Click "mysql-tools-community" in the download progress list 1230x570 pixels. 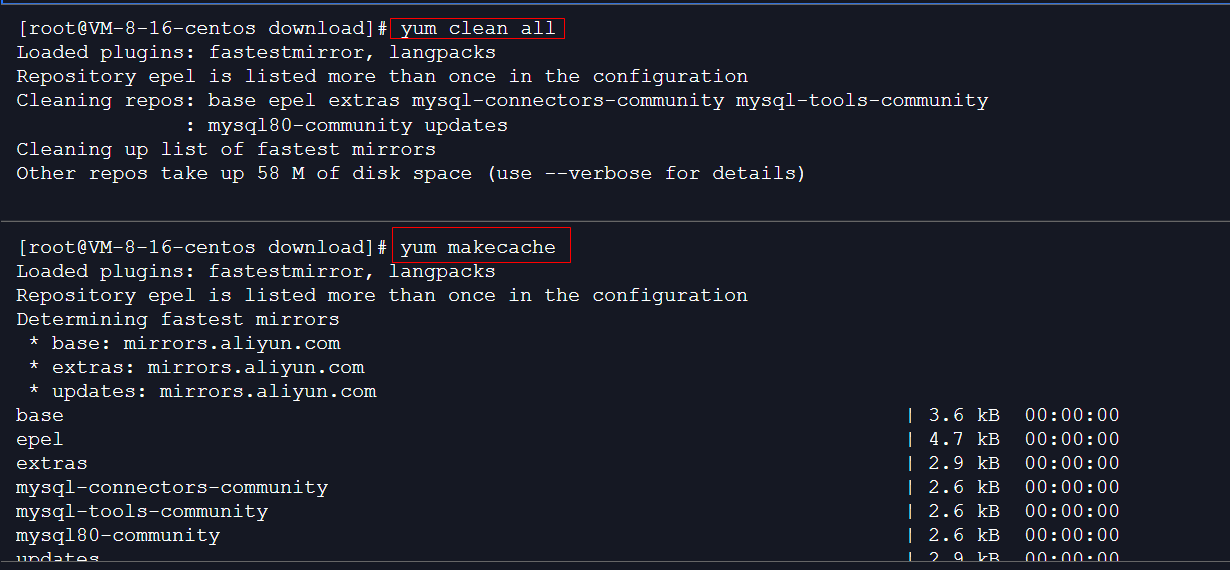tap(142, 512)
